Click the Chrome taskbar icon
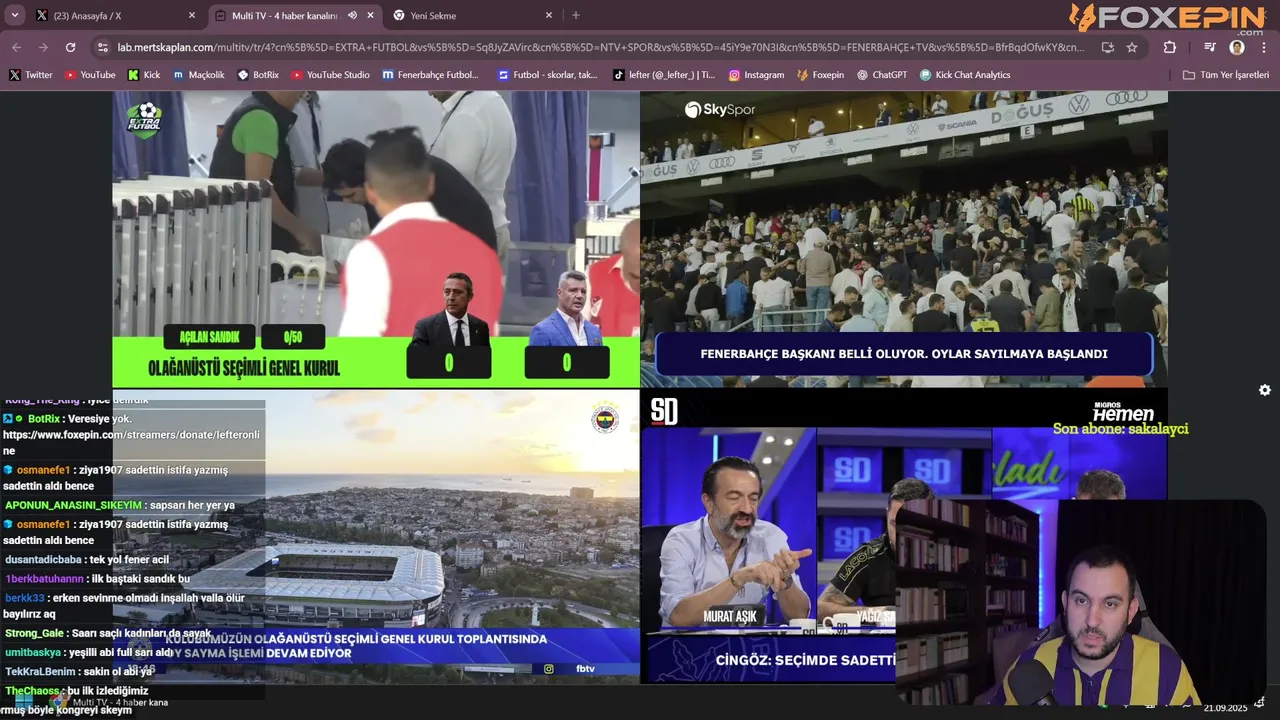Screen dimensions: 1280x720 [59, 703]
